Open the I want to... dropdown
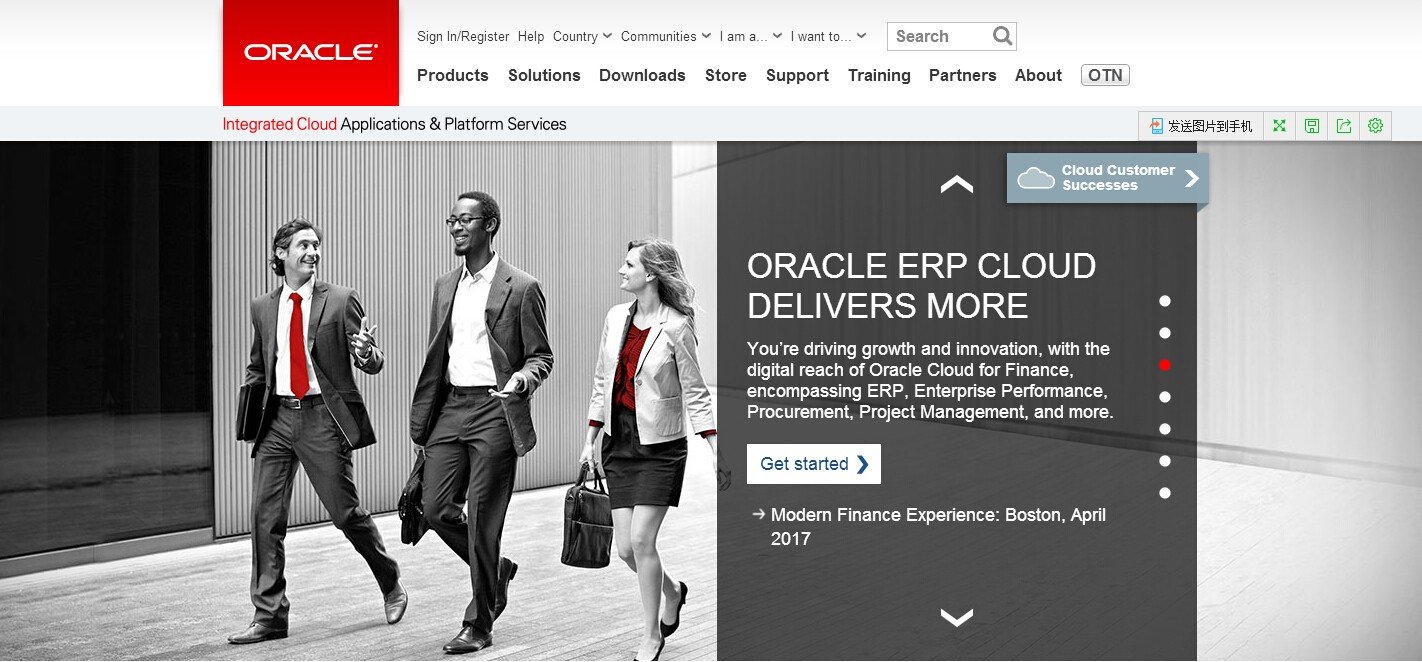The height and width of the screenshot is (662, 1422). click(x=827, y=36)
